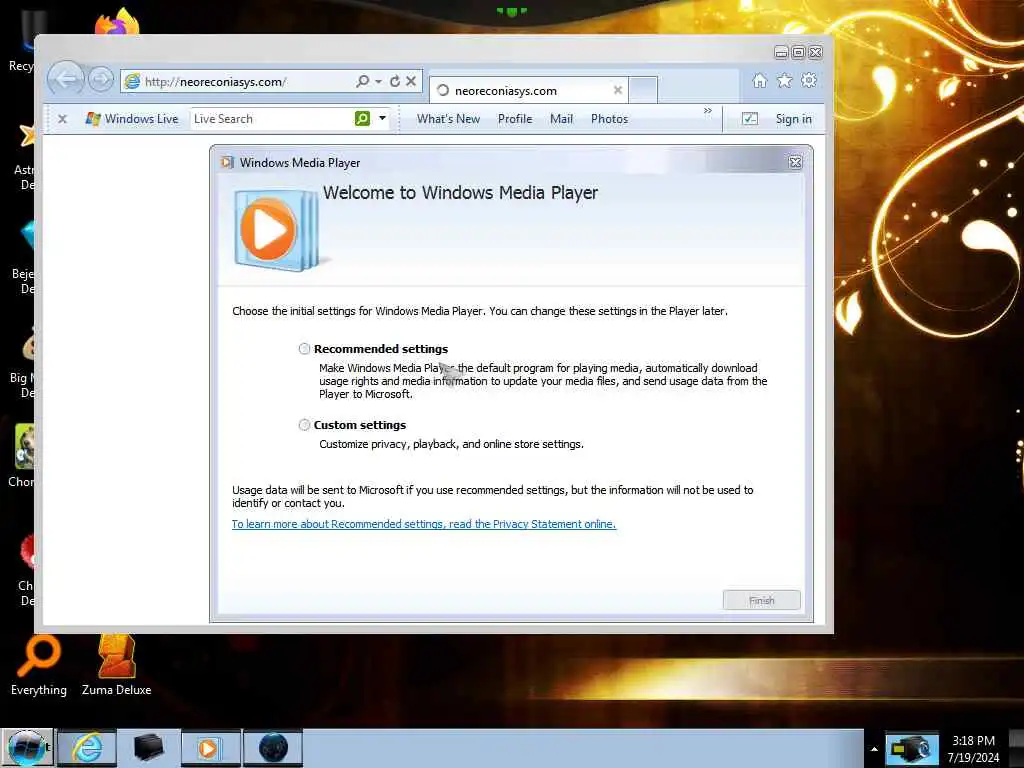
Task: Open What's New in toolbar
Action: (448, 119)
